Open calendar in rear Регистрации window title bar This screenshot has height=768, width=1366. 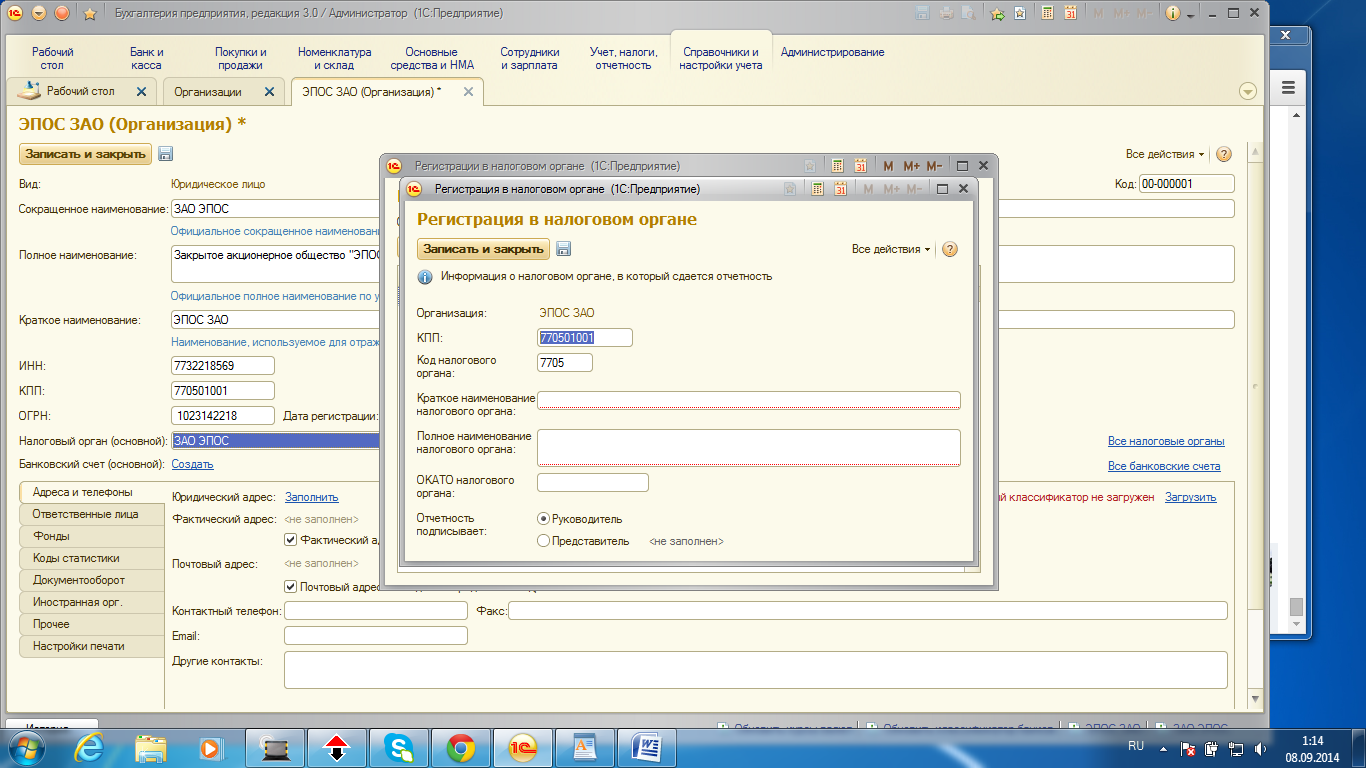click(x=860, y=165)
